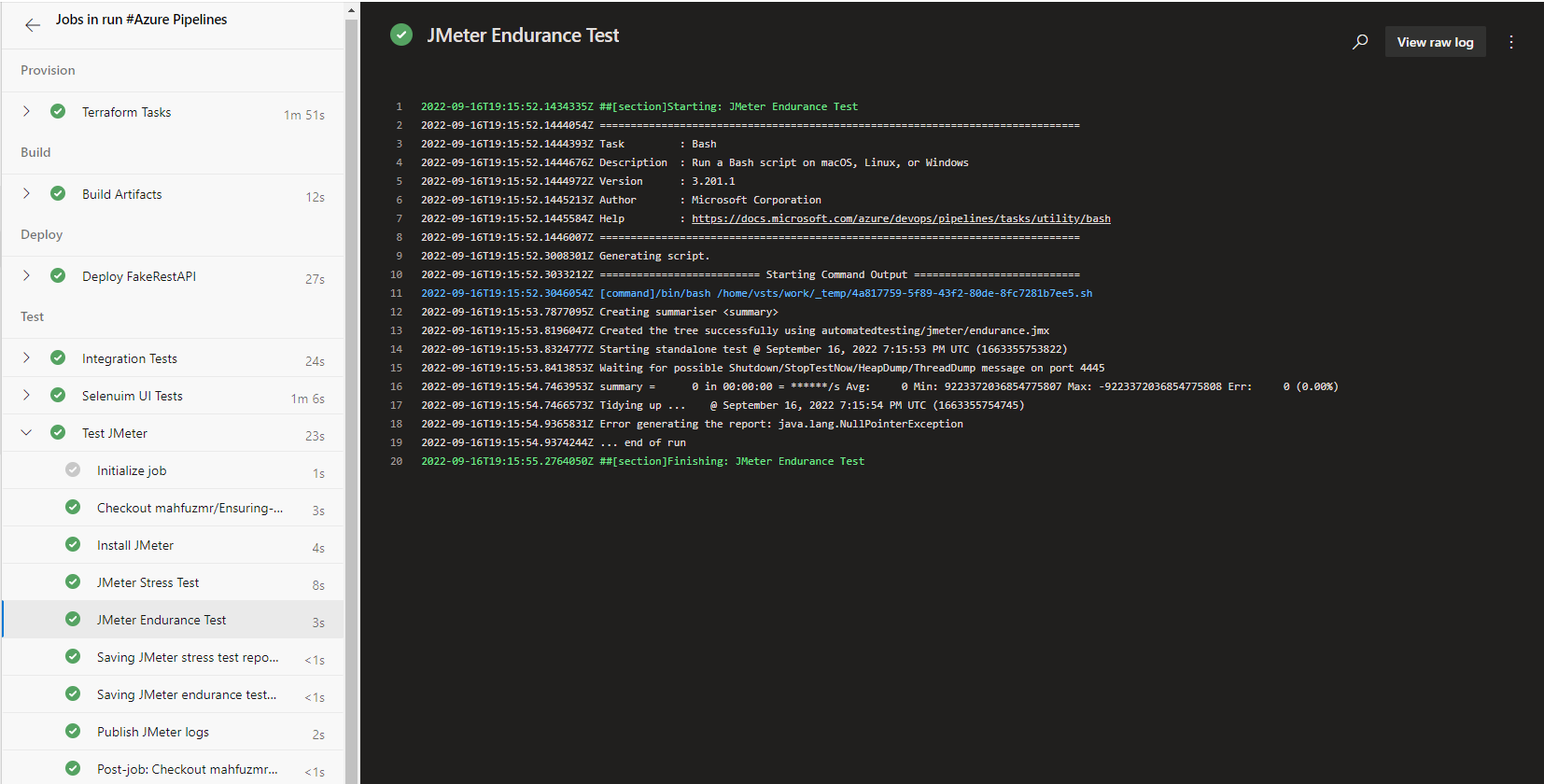Expand the Integration Tests job
Image resolution: width=1544 pixels, height=784 pixels.
point(26,357)
